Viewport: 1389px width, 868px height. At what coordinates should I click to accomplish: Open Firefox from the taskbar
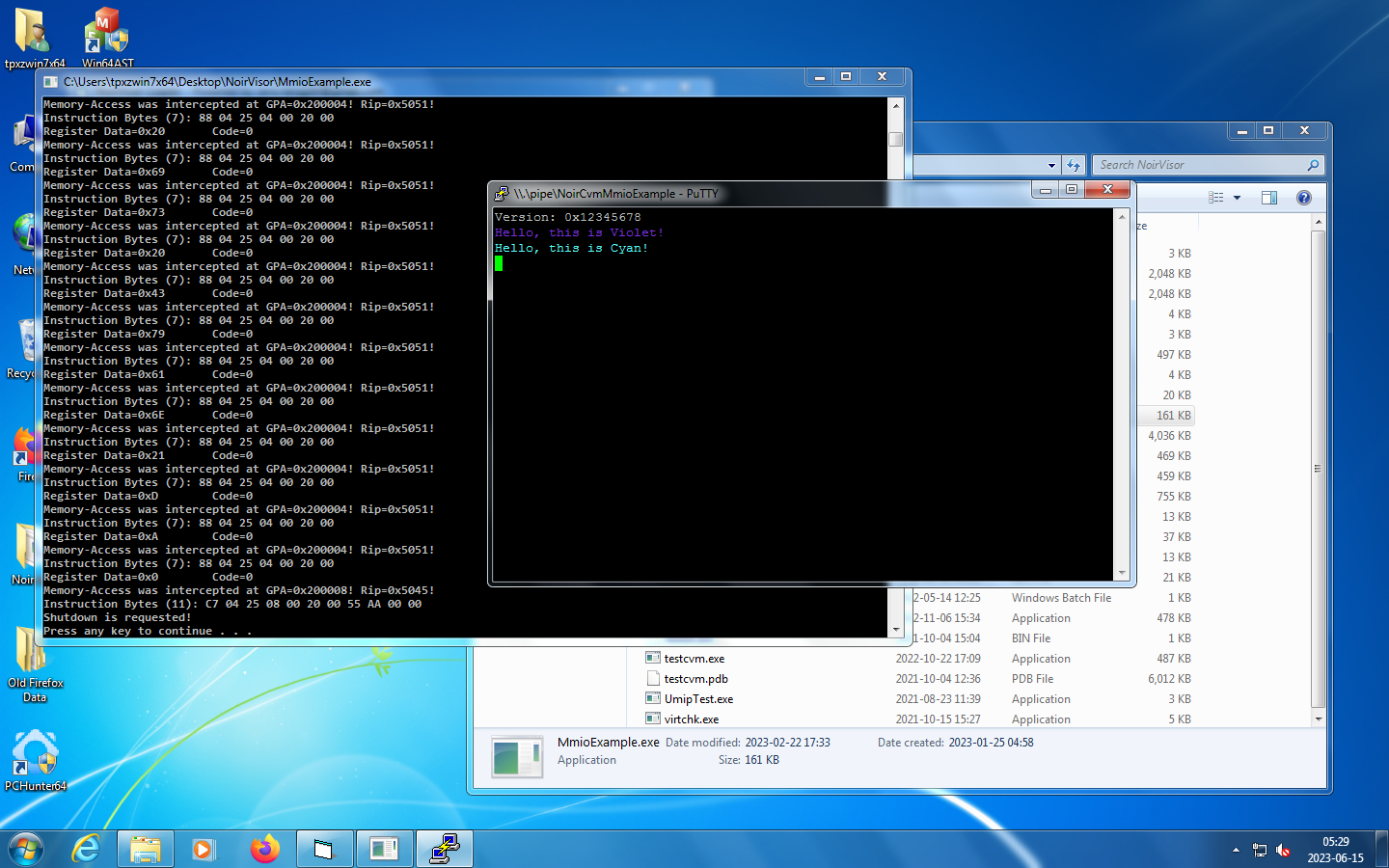[264, 849]
